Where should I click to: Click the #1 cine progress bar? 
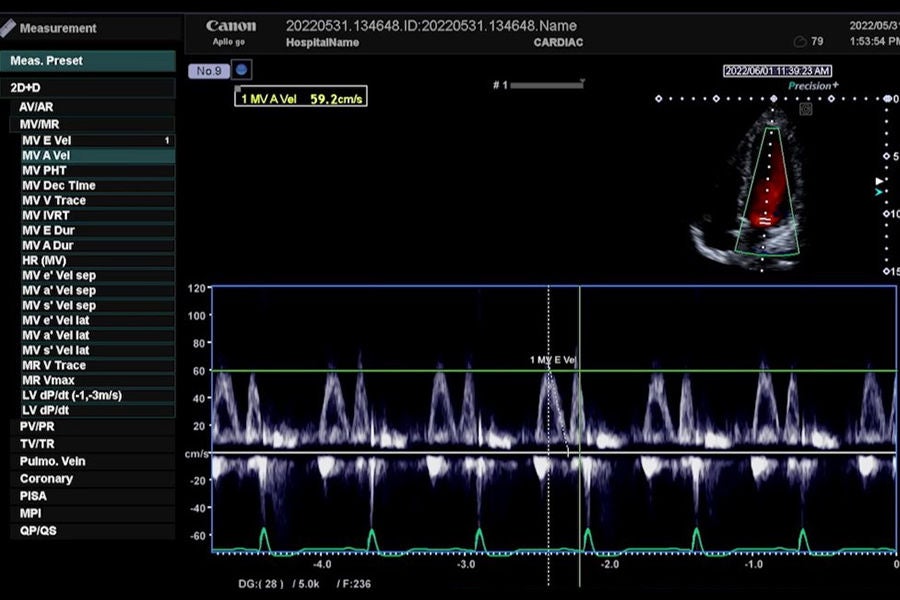(x=546, y=85)
